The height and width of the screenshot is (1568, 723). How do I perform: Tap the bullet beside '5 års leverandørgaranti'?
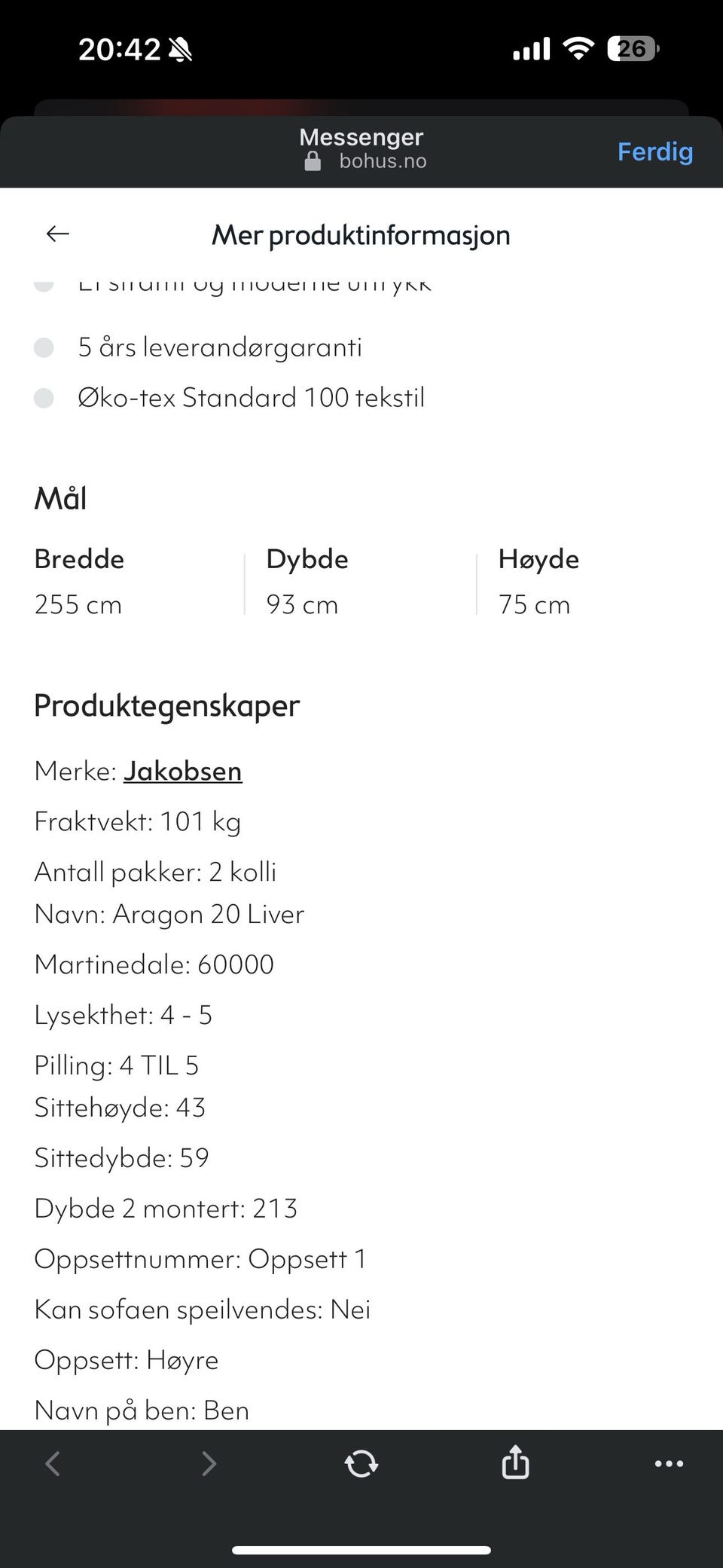(x=44, y=347)
